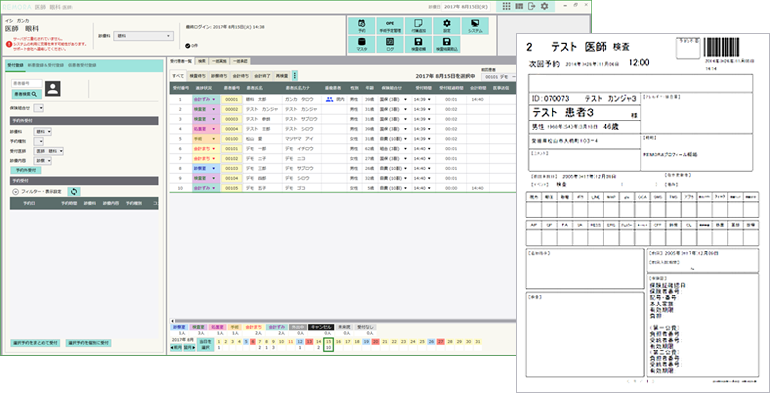770x393 pixels.
Task: Click the patient number input field
Action: tap(27, 84)
